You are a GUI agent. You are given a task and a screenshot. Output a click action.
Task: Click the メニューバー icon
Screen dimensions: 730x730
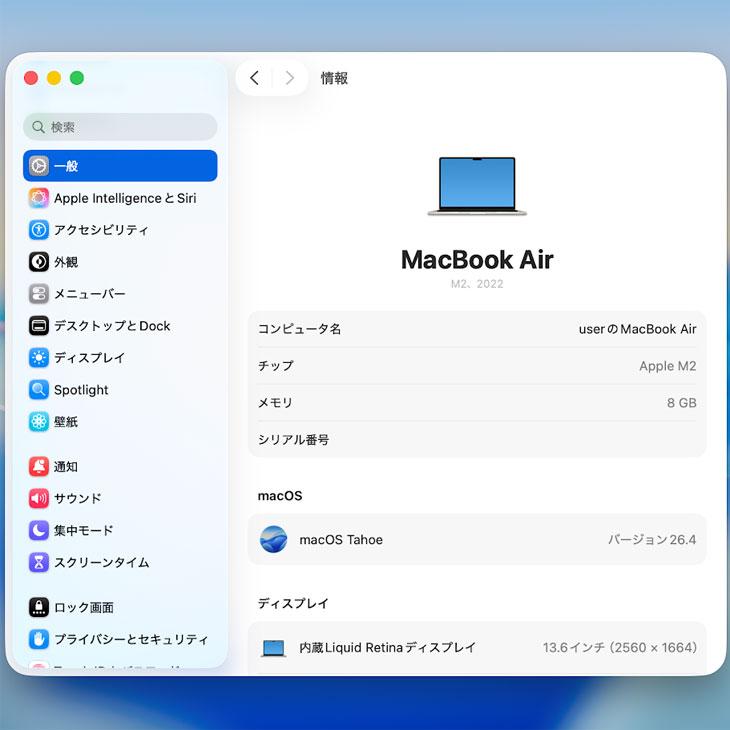(x=39, y=294)
